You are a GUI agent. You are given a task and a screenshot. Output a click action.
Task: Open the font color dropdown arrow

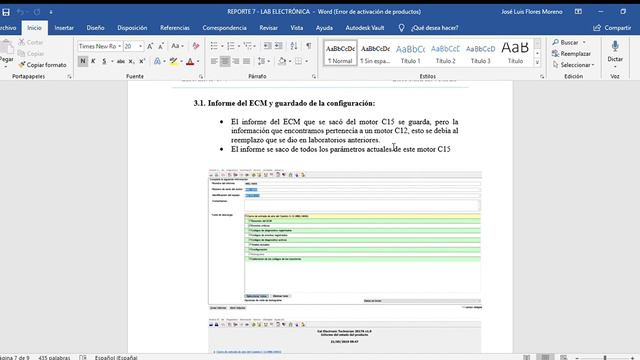pyautogui.click(x=198, y=61)
